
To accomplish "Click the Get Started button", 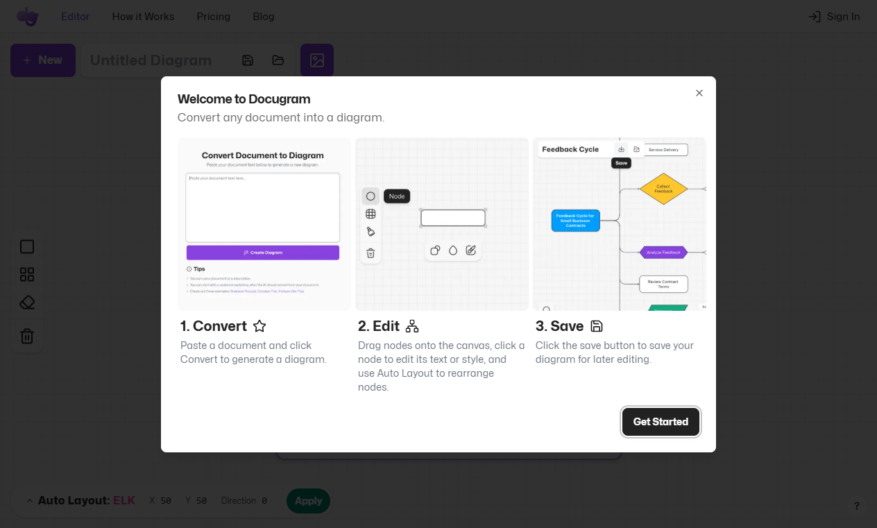I will pos(661,422).
